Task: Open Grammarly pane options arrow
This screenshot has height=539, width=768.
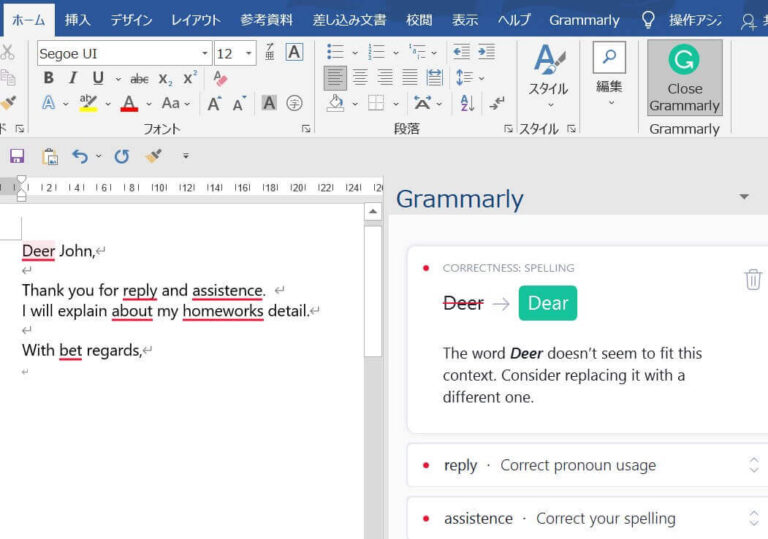Action: 744,196
